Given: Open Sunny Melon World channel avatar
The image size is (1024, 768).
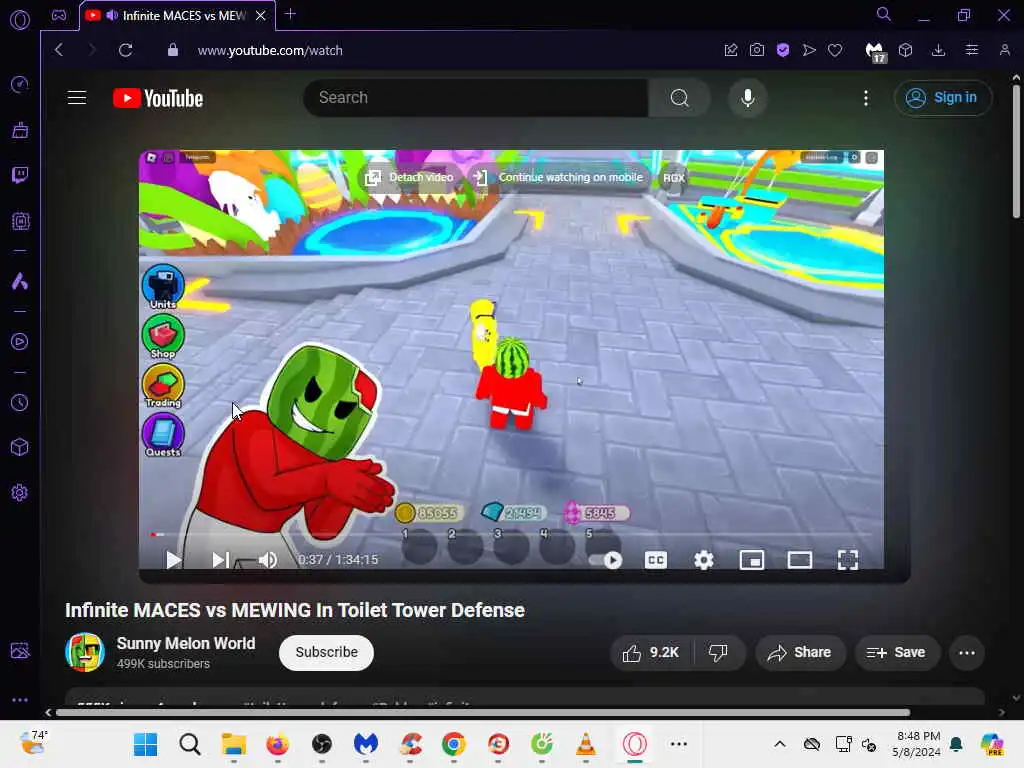Looking at the screenshot, I should pos(85,652).
